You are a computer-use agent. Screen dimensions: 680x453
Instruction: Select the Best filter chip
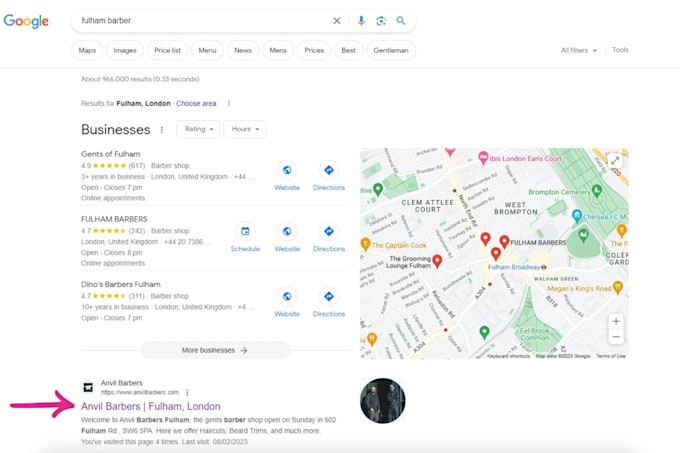click(348, 50)
